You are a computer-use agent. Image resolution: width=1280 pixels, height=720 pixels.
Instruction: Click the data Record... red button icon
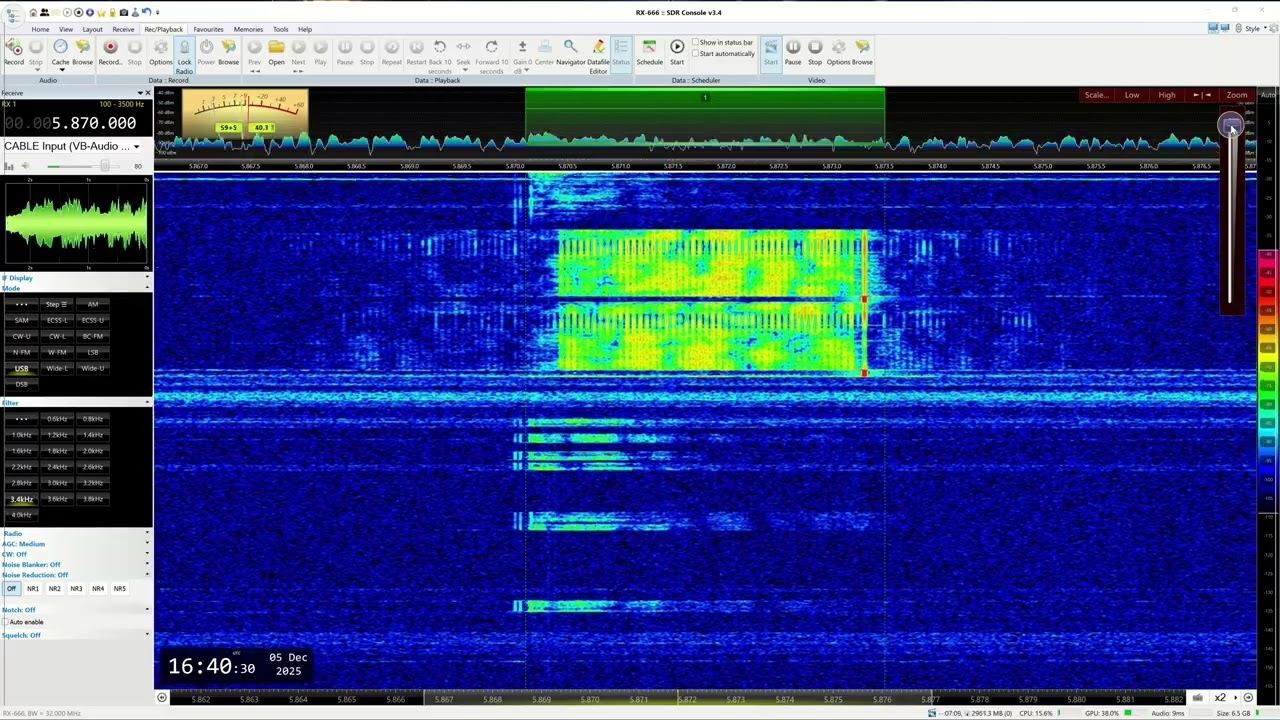point(110,47)
